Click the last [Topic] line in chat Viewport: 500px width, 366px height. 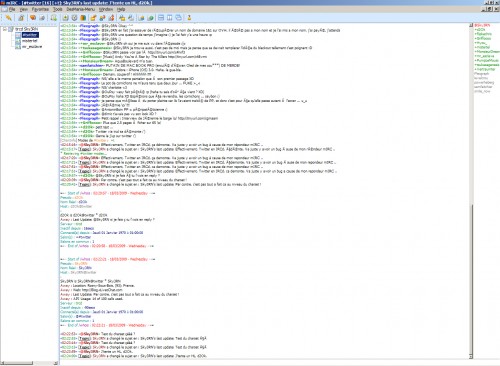(x=134, y=356)
